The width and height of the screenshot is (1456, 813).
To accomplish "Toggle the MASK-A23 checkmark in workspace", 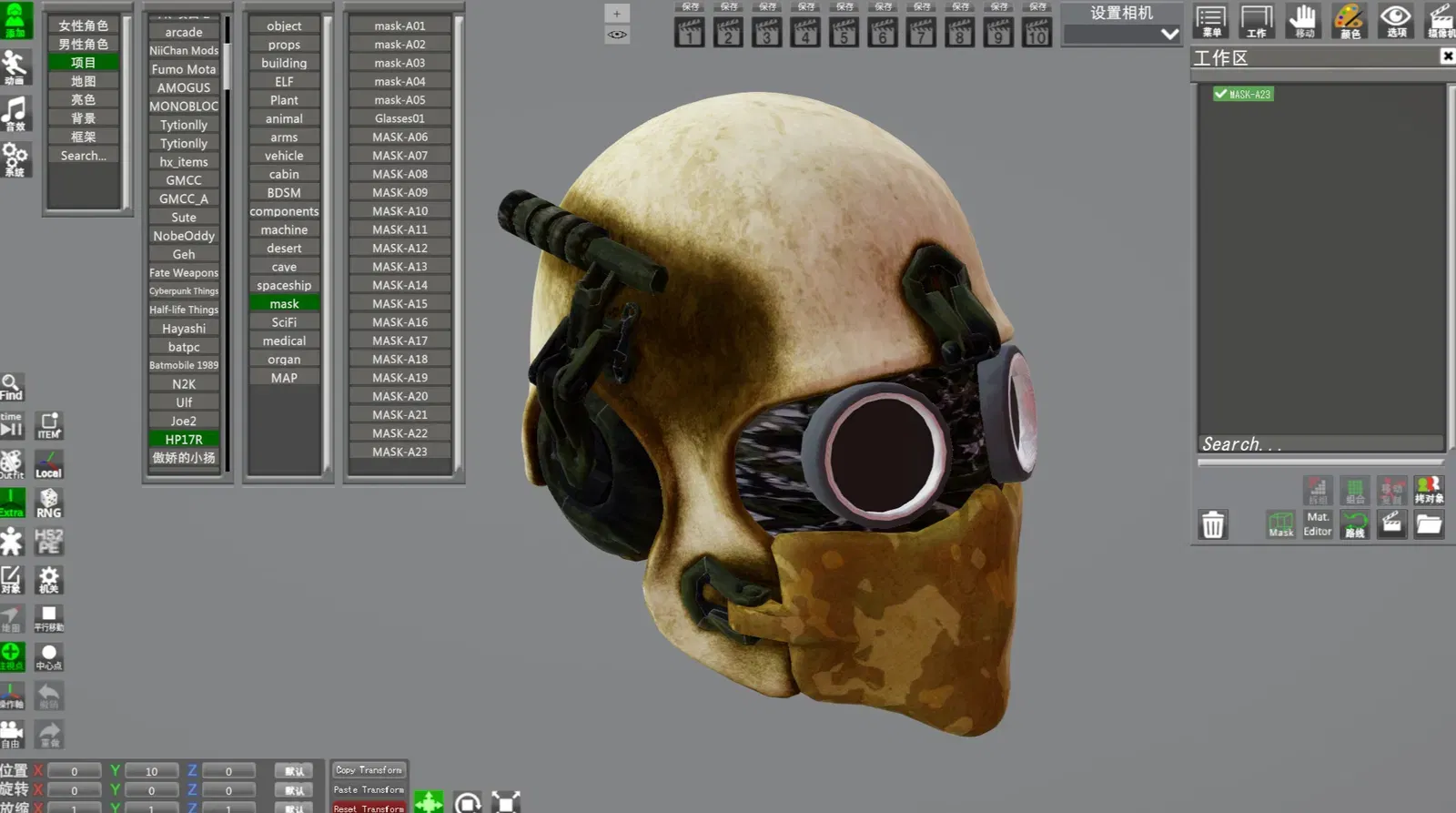I will 1220,94.
